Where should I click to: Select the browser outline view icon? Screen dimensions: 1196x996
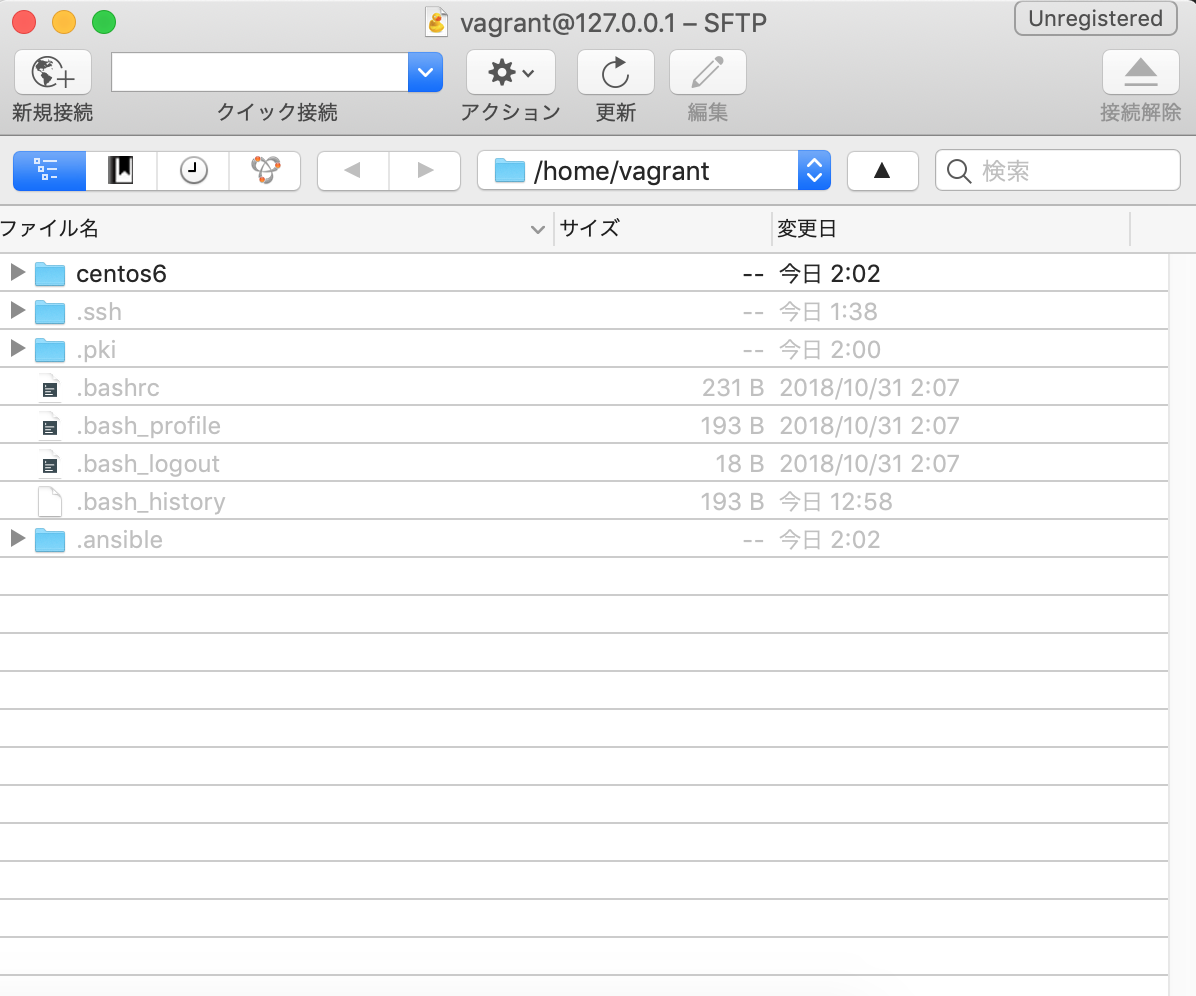tap(48, 171)
